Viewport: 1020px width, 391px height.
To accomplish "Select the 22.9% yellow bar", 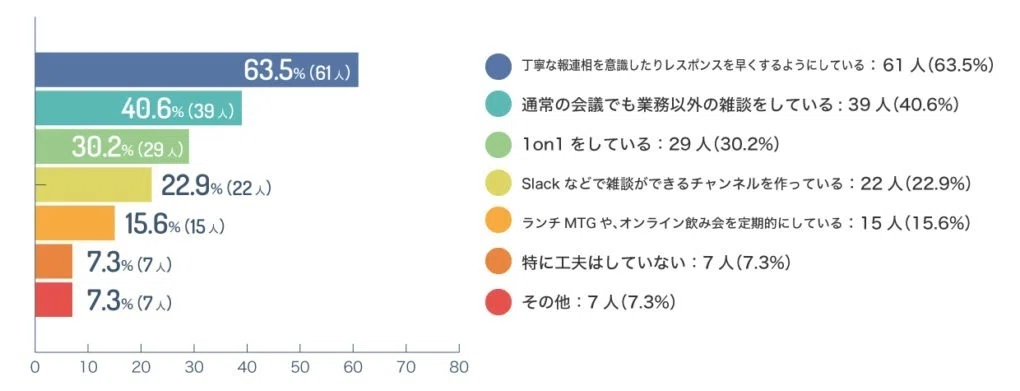I will coord(93,185).
